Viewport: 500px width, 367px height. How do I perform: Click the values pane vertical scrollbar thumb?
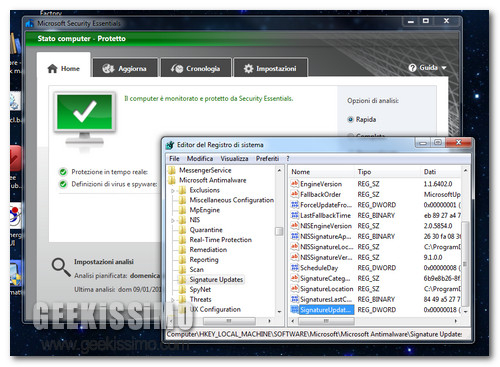[x=465, y=264]
